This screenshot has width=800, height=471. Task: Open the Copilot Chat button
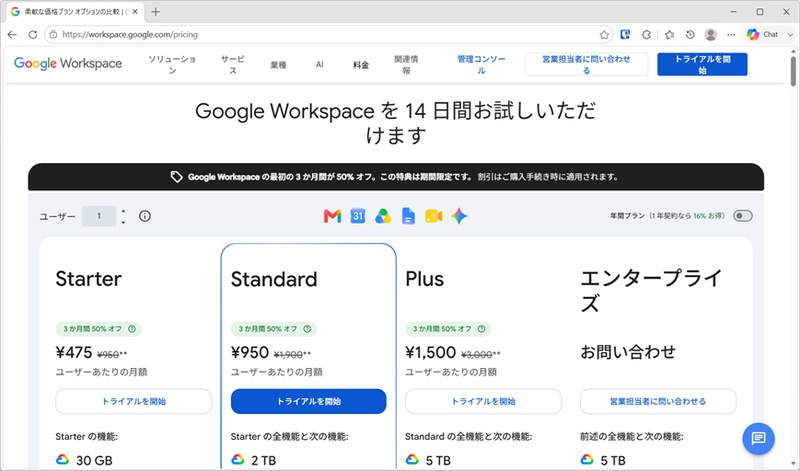[762, 35]
